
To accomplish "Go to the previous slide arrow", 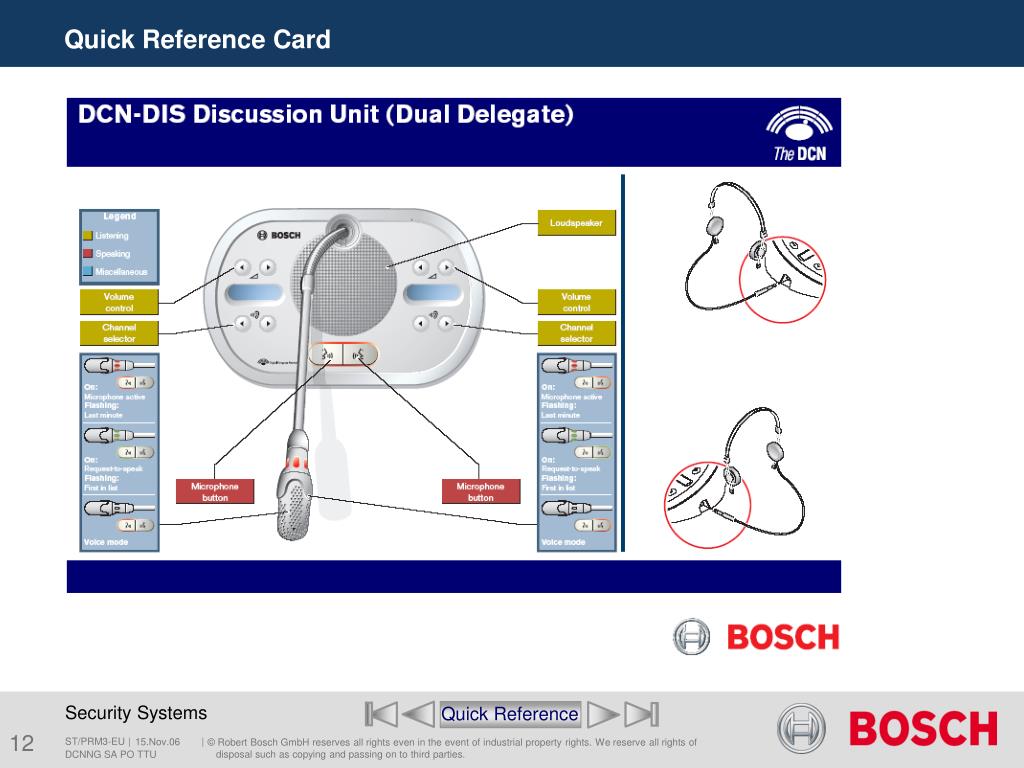I will click(x=418, y=714).
